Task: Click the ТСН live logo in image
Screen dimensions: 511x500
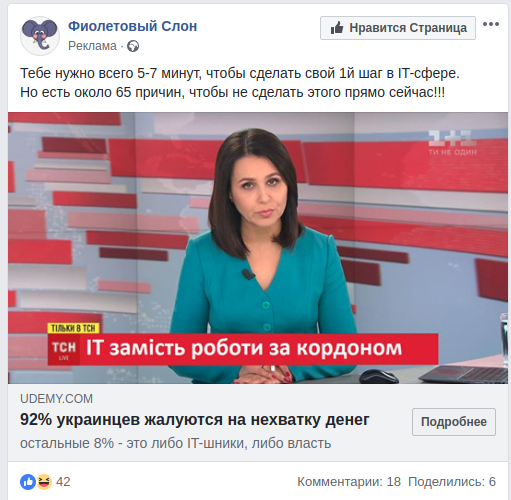Action: pyautogui.click(x=64, y=350)
